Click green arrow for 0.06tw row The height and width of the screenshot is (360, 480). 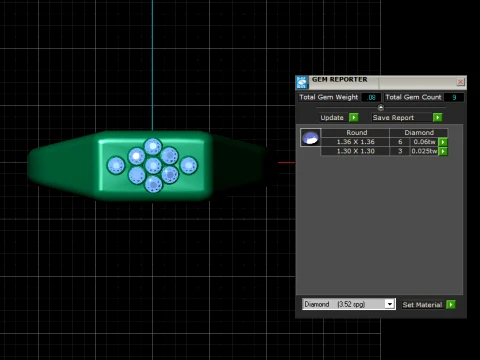(x=443, y=142)
